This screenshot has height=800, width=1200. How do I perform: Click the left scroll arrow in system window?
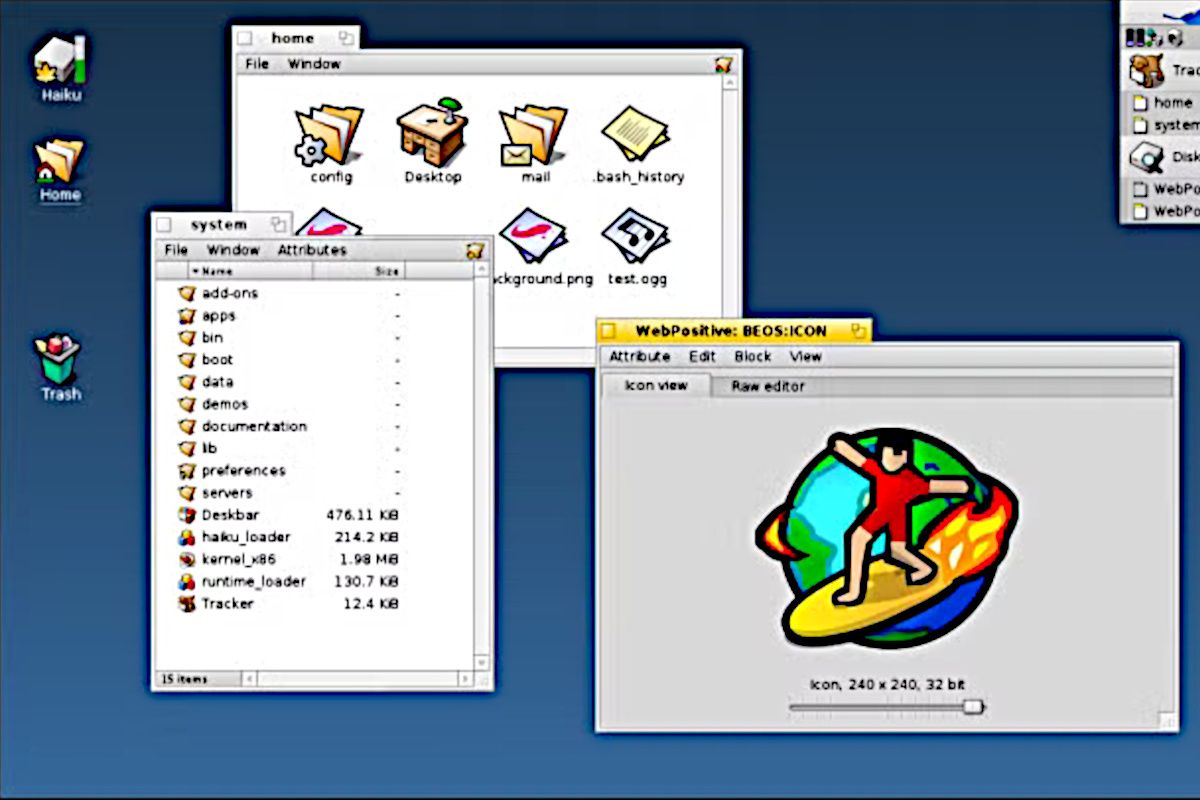pyautogui.click(x=250, y=679)
